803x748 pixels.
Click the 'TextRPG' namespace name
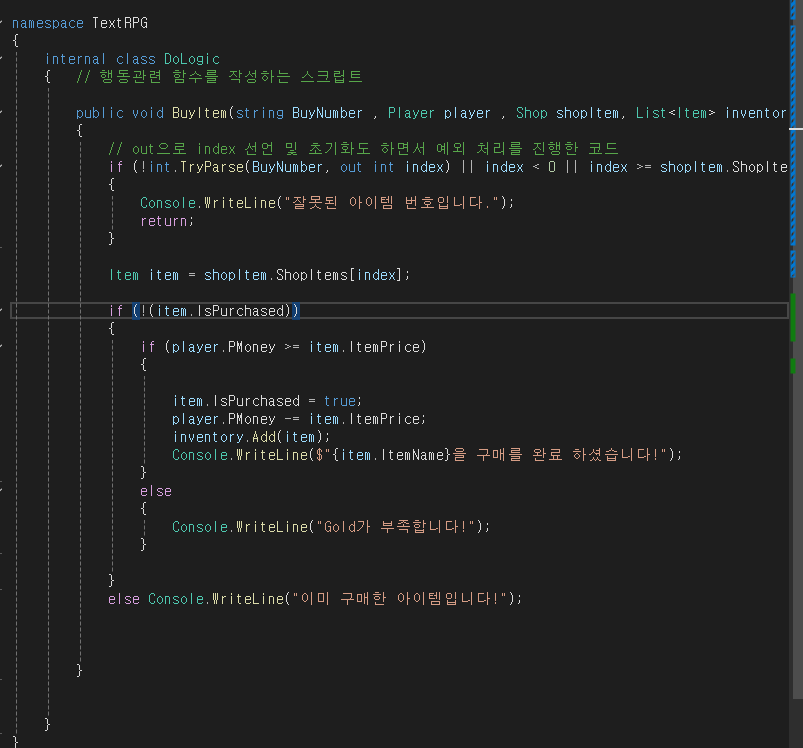click(x=120, y=24)
